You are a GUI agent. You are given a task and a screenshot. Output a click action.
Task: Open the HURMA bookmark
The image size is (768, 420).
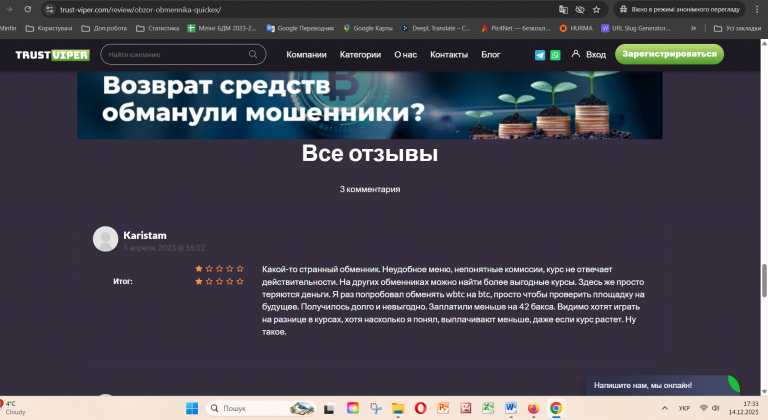pos(576,28)
